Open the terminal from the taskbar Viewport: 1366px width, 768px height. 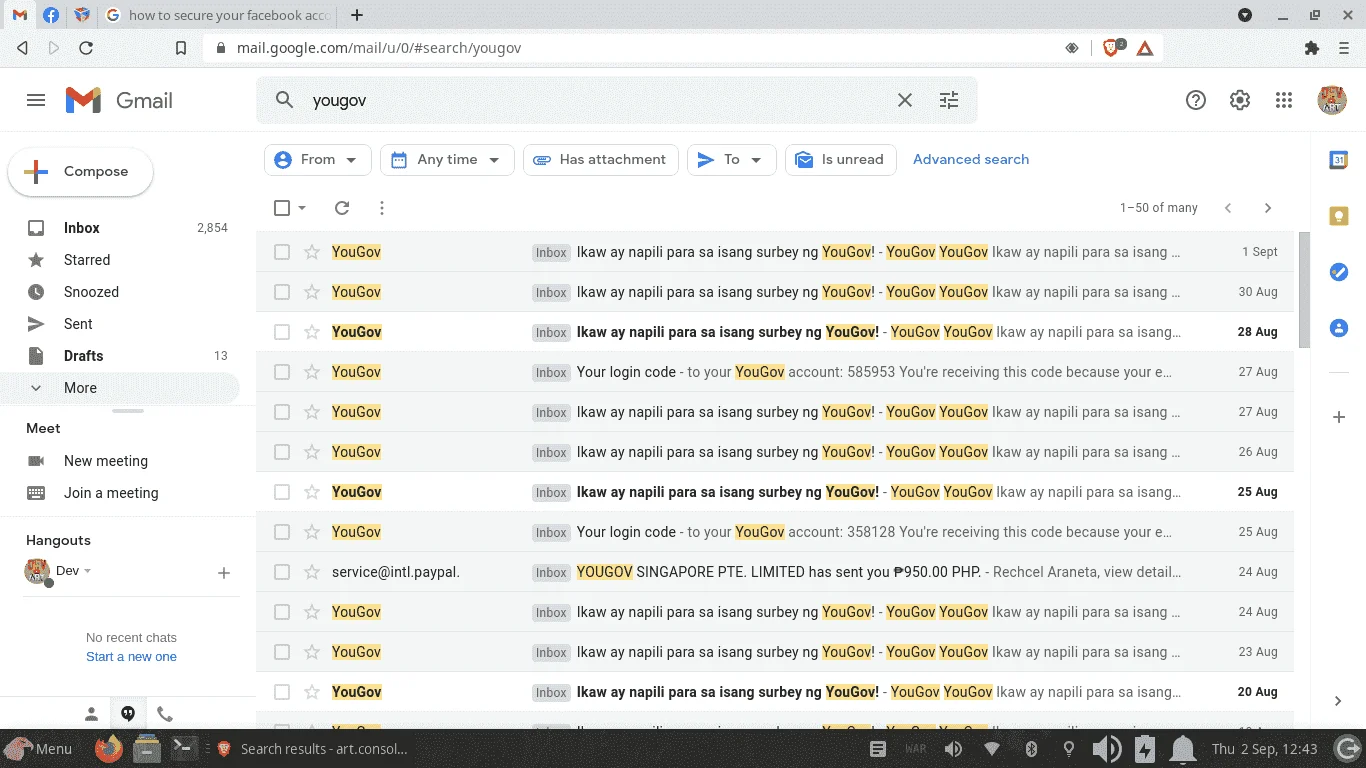[183, 748]
